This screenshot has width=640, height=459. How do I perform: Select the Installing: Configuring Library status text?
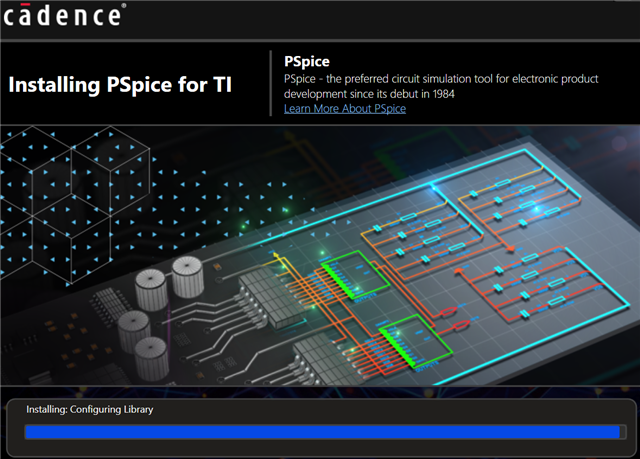pyautogui.click(x=90, y=409)
